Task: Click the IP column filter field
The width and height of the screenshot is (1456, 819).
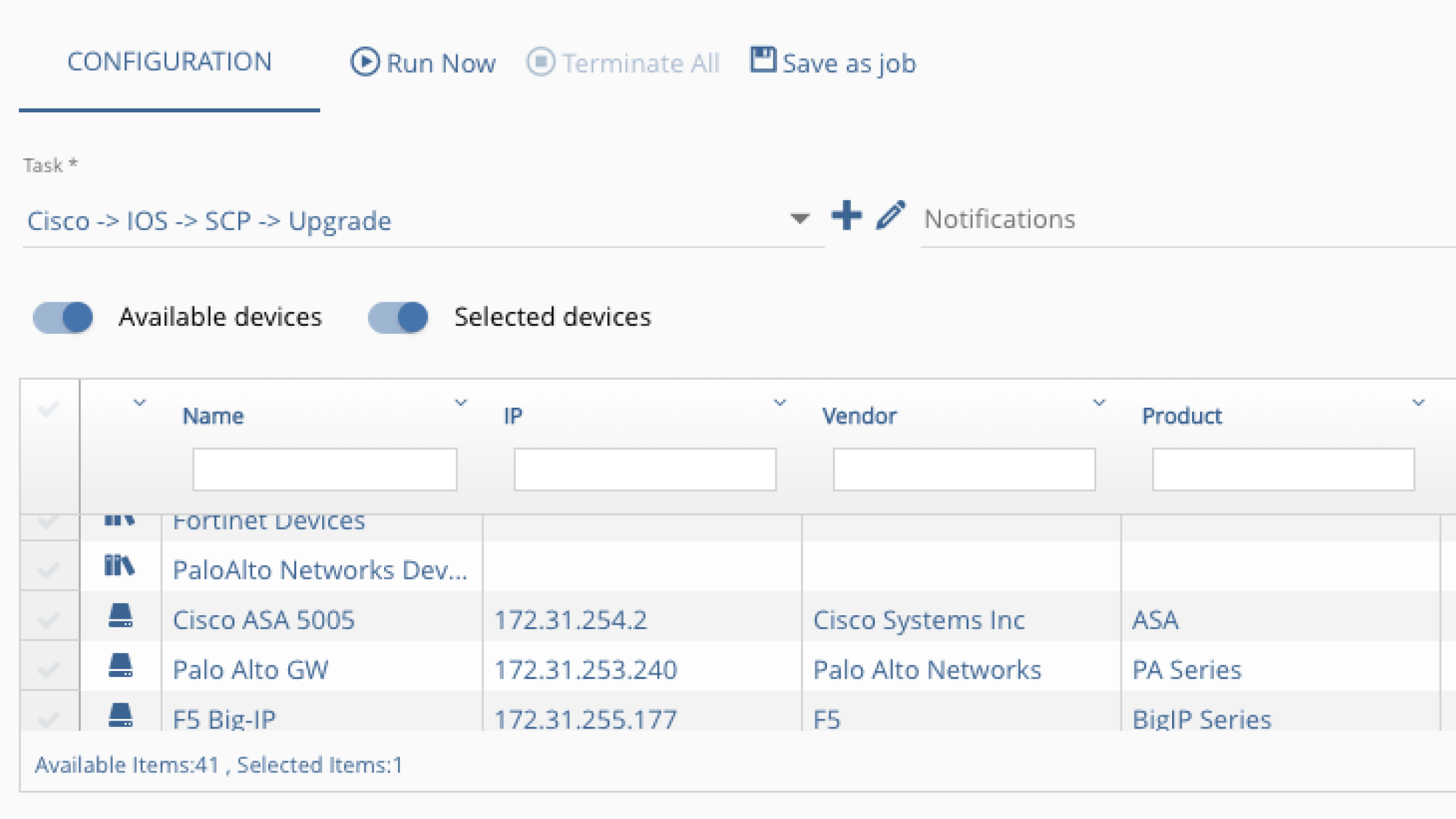Action: 645,469
